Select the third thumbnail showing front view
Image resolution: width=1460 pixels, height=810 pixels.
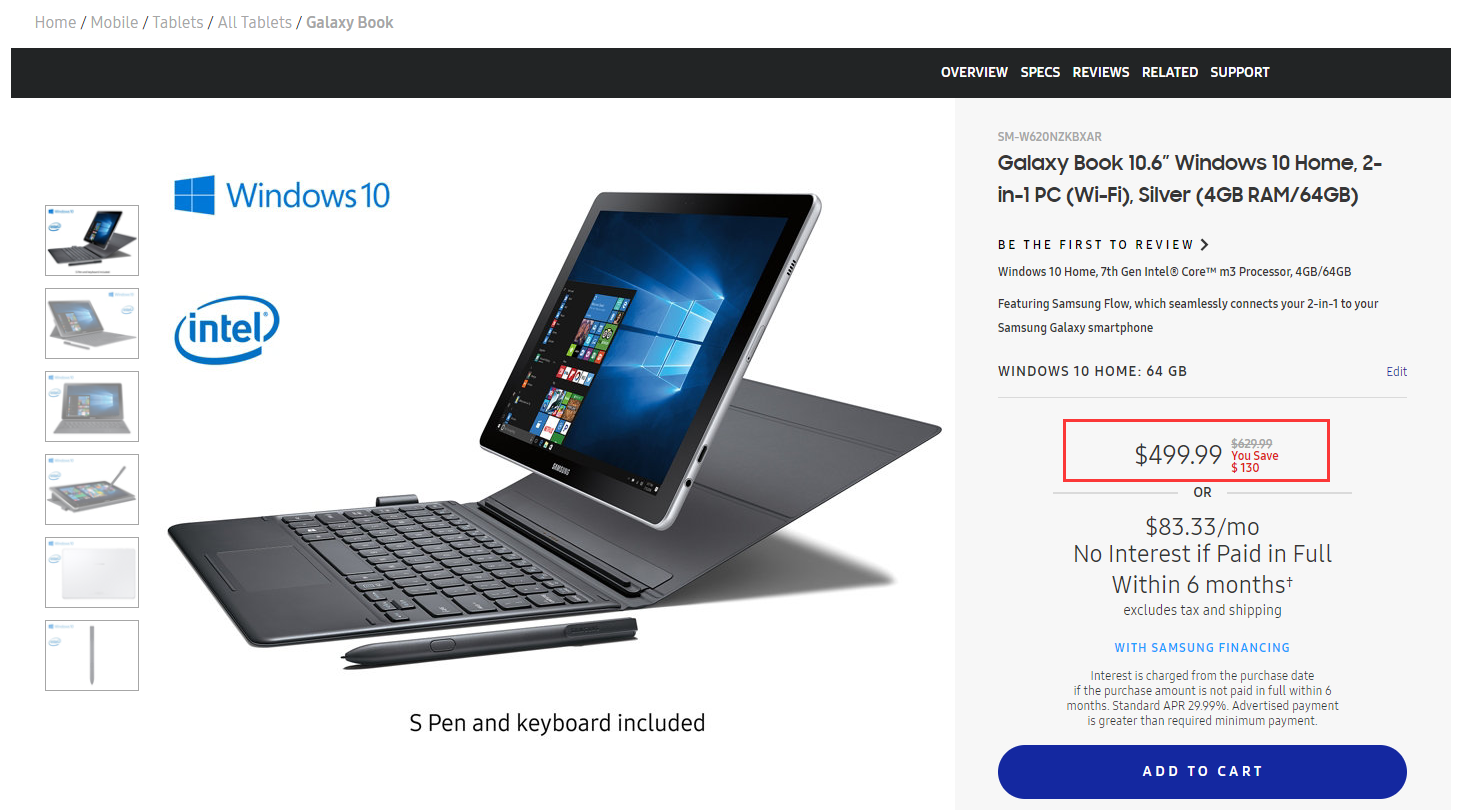tap(92, 406)
